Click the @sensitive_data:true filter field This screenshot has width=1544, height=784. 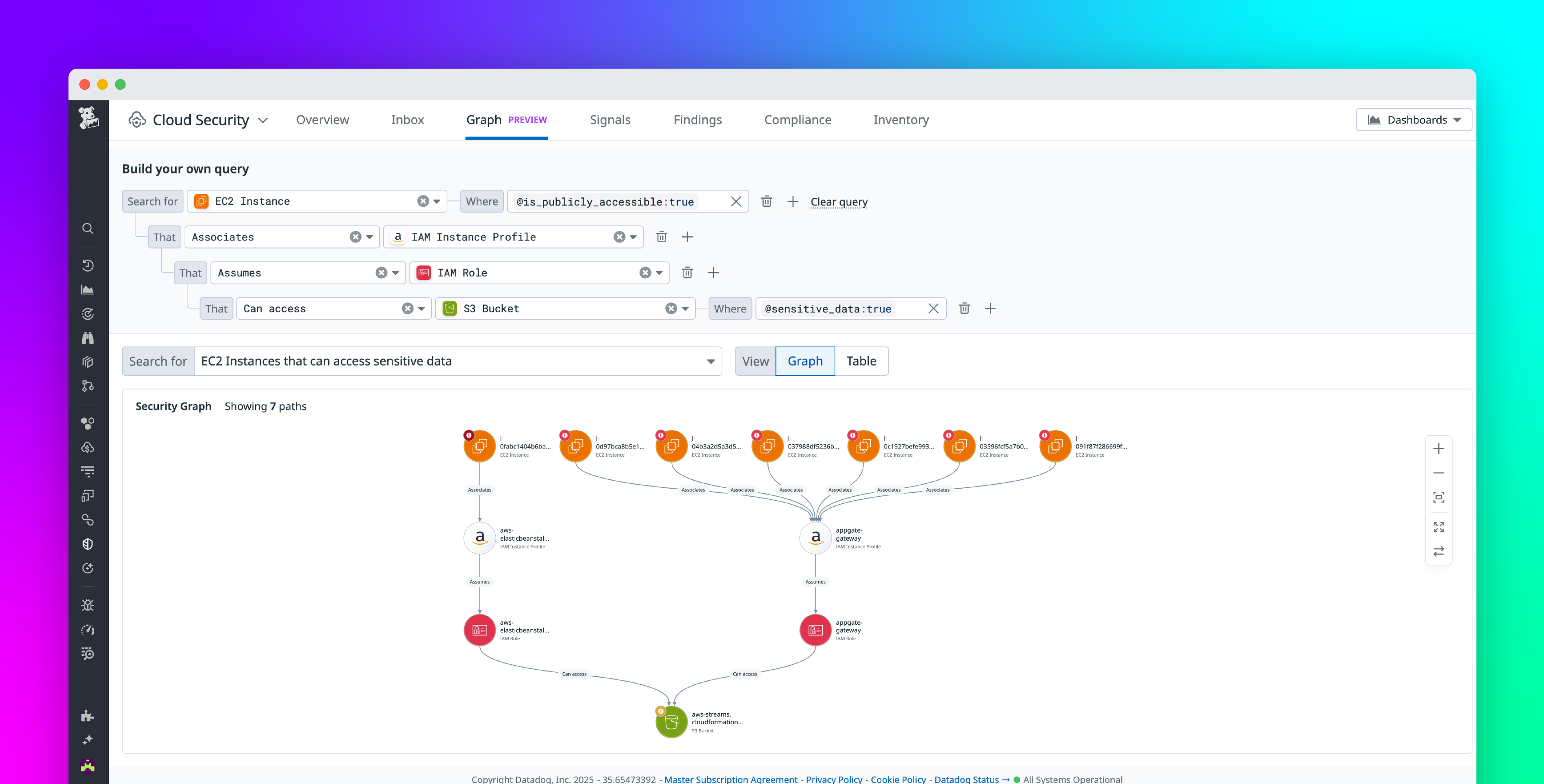click(x=827, y=309)
